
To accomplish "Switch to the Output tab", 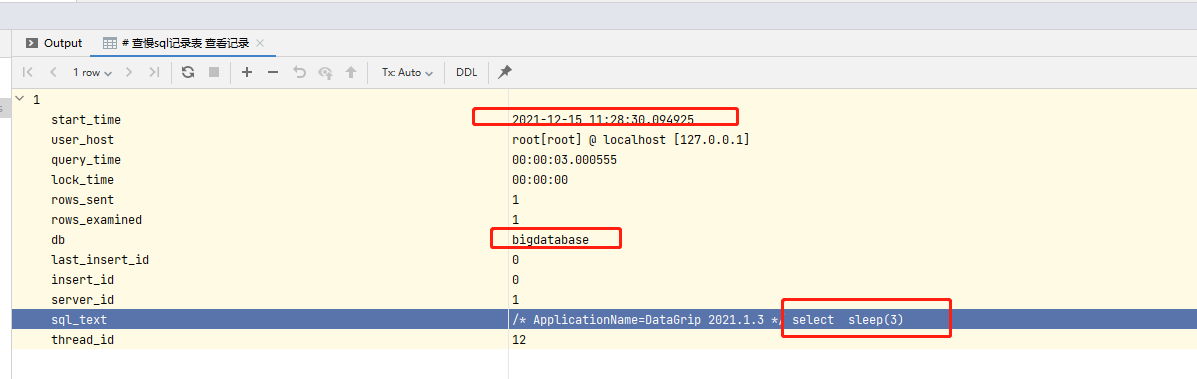I will [54, 43].
